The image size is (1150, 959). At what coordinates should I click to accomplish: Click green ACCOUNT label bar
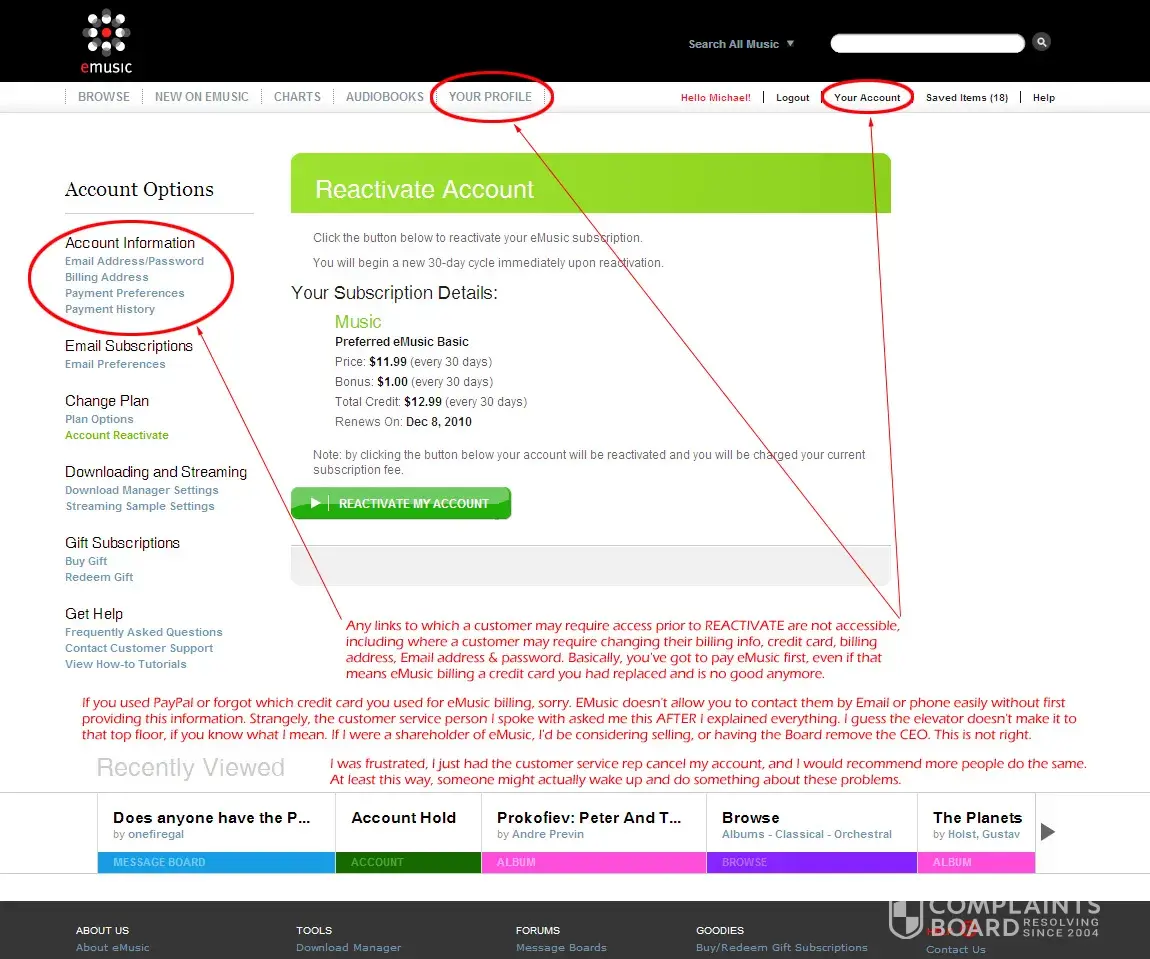408,862
